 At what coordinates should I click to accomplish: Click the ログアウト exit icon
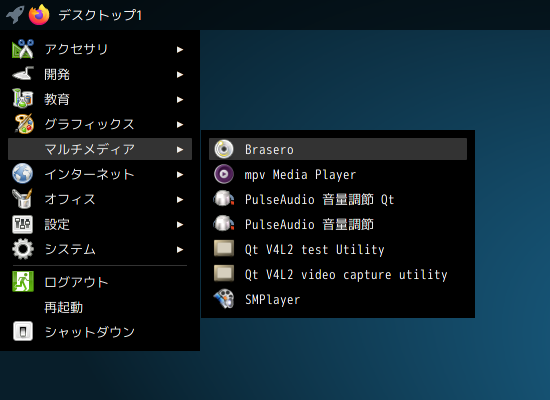pyautogui.click(x=23, y=281)
